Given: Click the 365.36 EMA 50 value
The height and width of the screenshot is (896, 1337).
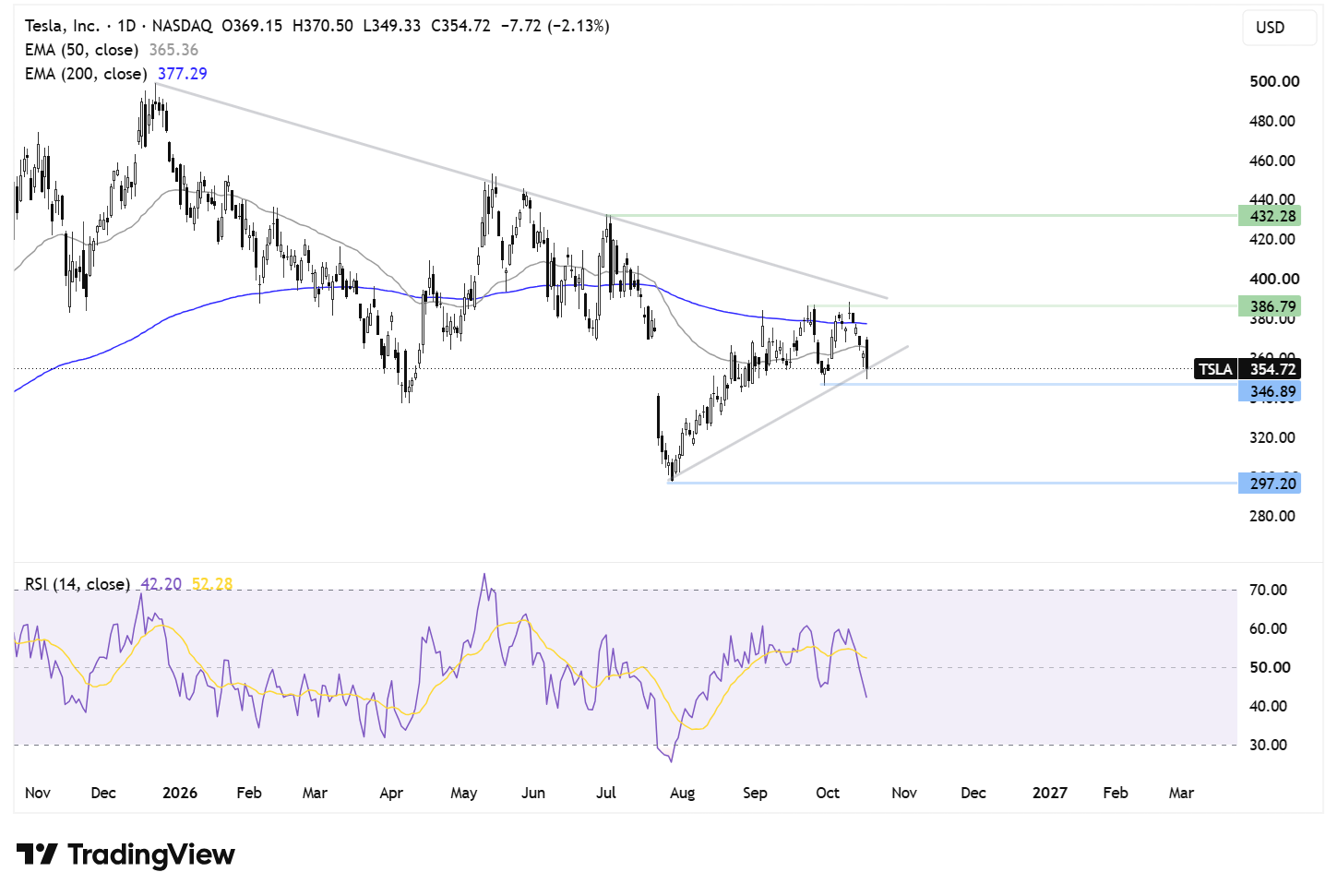Looking at the screenshot, I should (173, 50).
